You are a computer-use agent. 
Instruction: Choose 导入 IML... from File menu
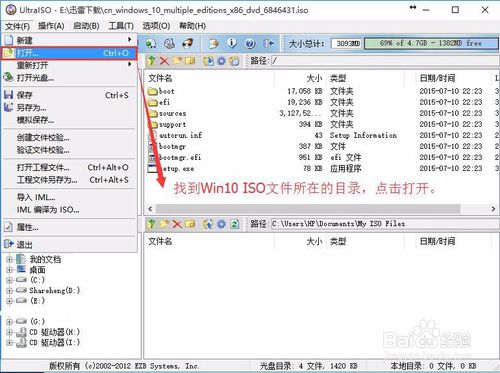[69, 197]
